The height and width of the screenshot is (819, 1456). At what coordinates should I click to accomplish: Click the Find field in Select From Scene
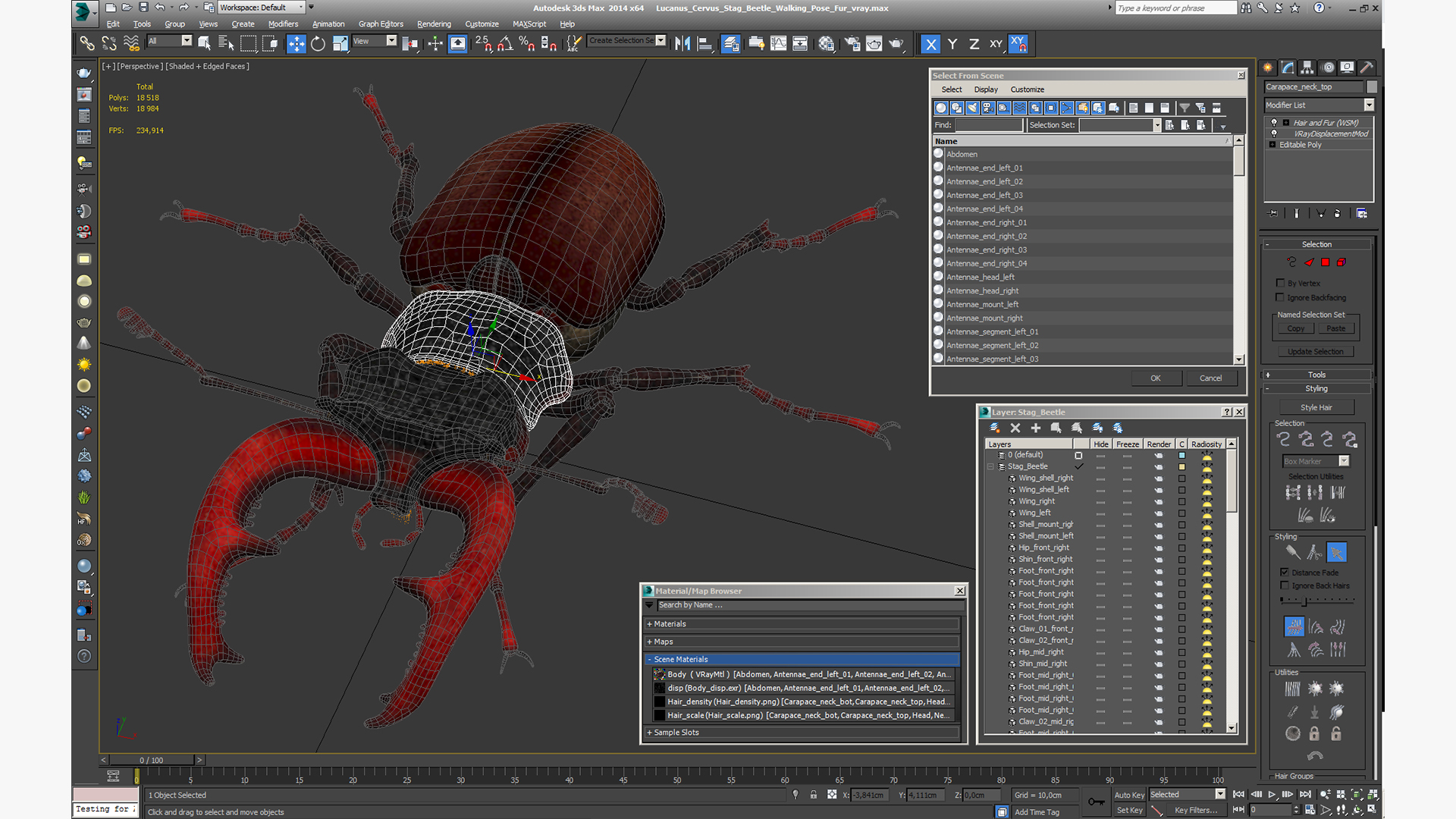pos(989,125)
